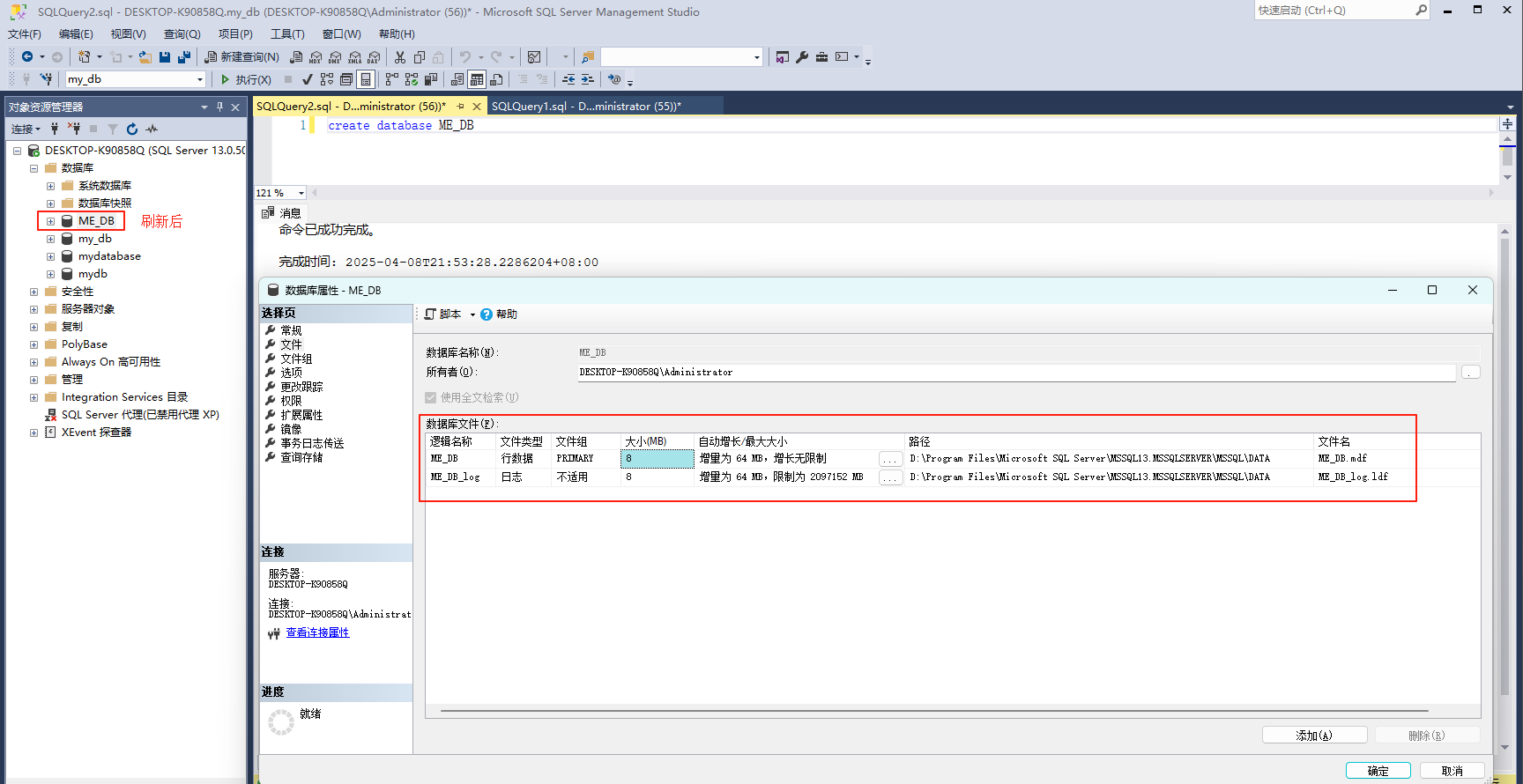Select the 权限 page in properties dialog
The width and height of the screenshot is (1523, 784).
[291, 401]
